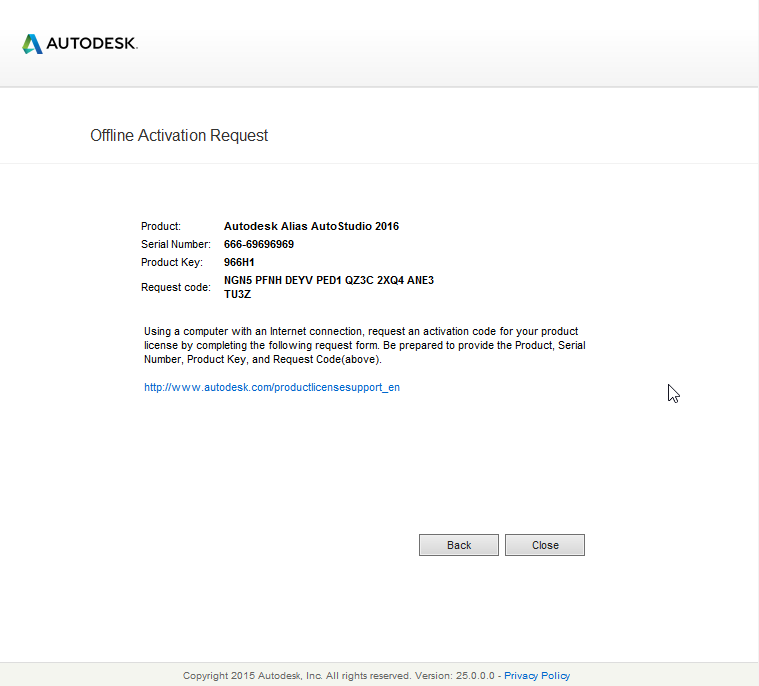The height and width of the screenshot is (686, 759).
Task: Open the Privacy Policy link
Action: point(537,675)
